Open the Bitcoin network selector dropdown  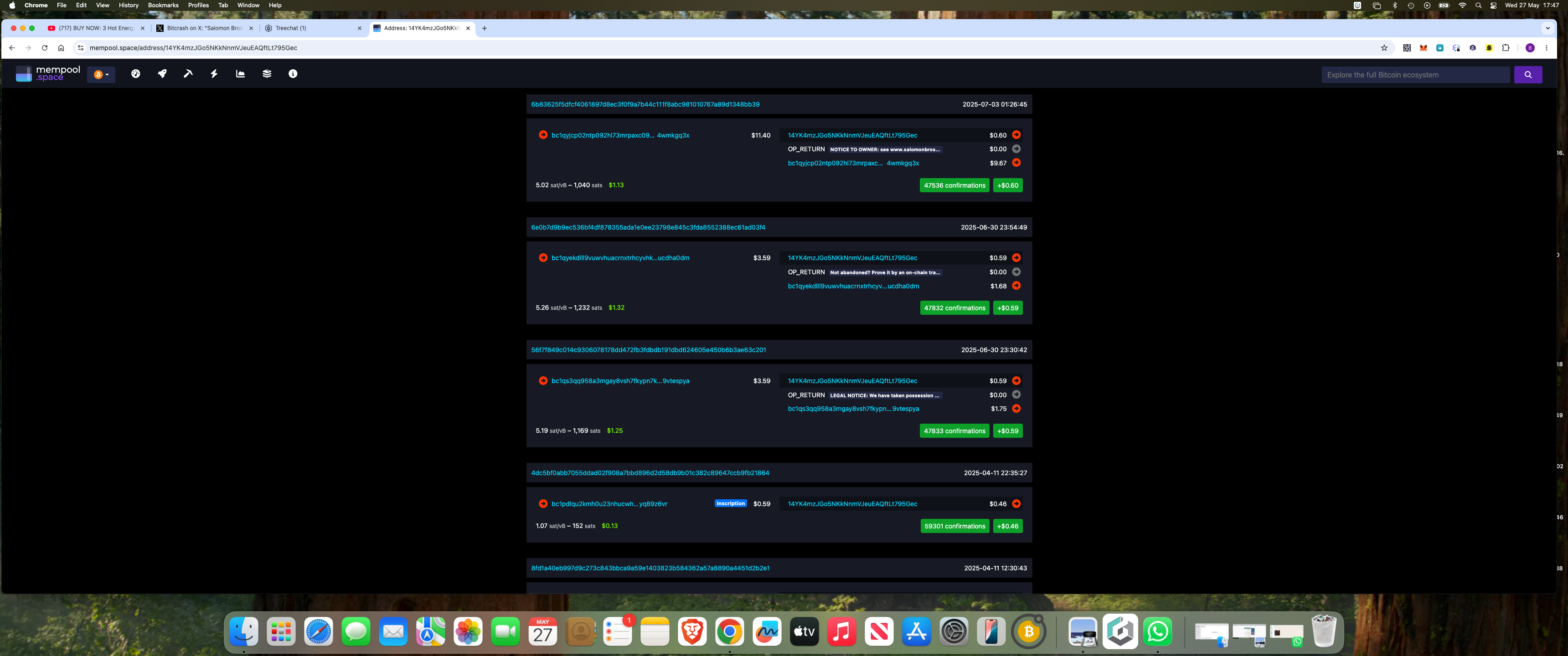click(x=101, y=74)
